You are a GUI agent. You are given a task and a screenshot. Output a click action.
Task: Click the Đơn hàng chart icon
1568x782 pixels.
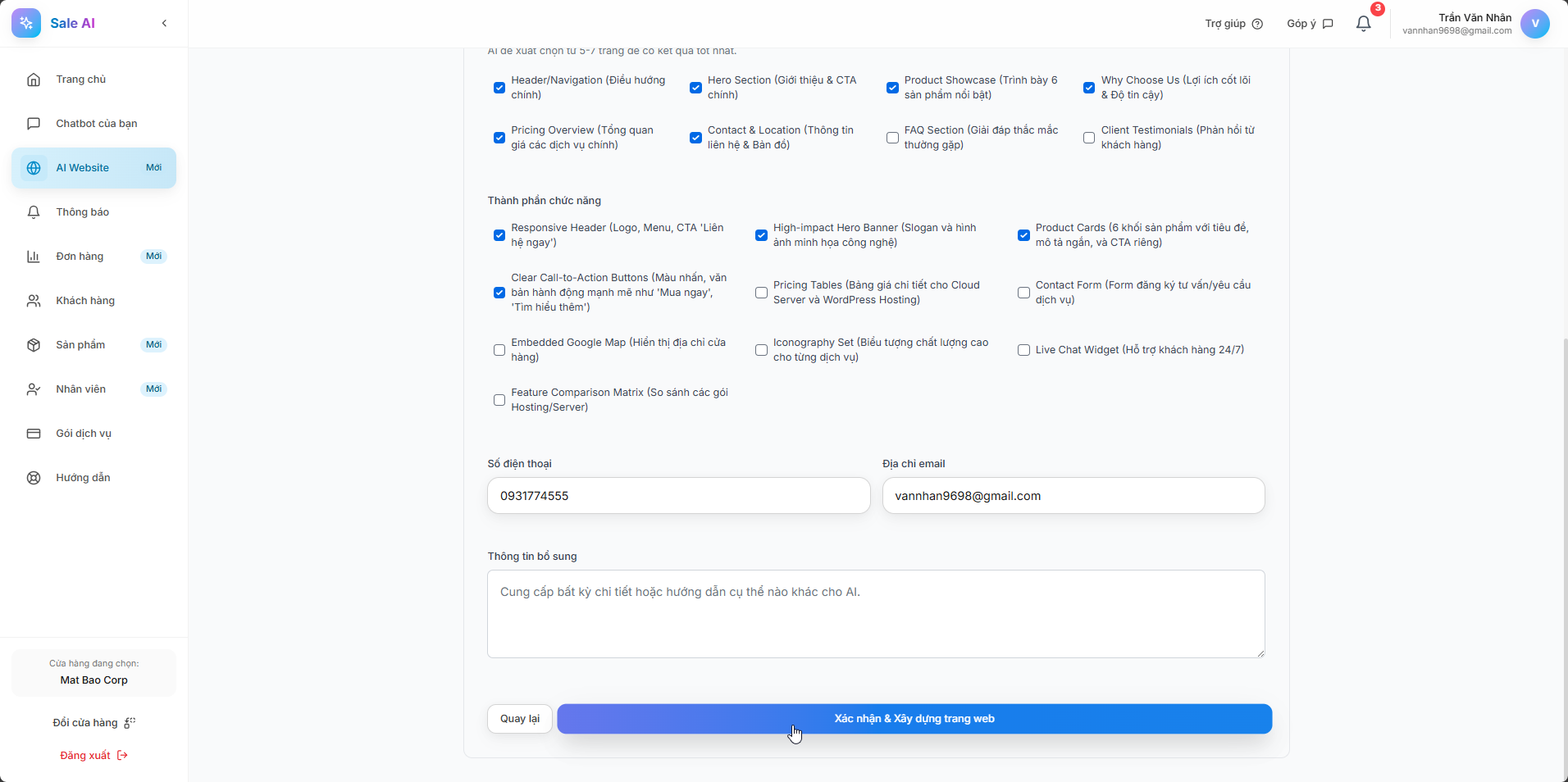point(34,257)
